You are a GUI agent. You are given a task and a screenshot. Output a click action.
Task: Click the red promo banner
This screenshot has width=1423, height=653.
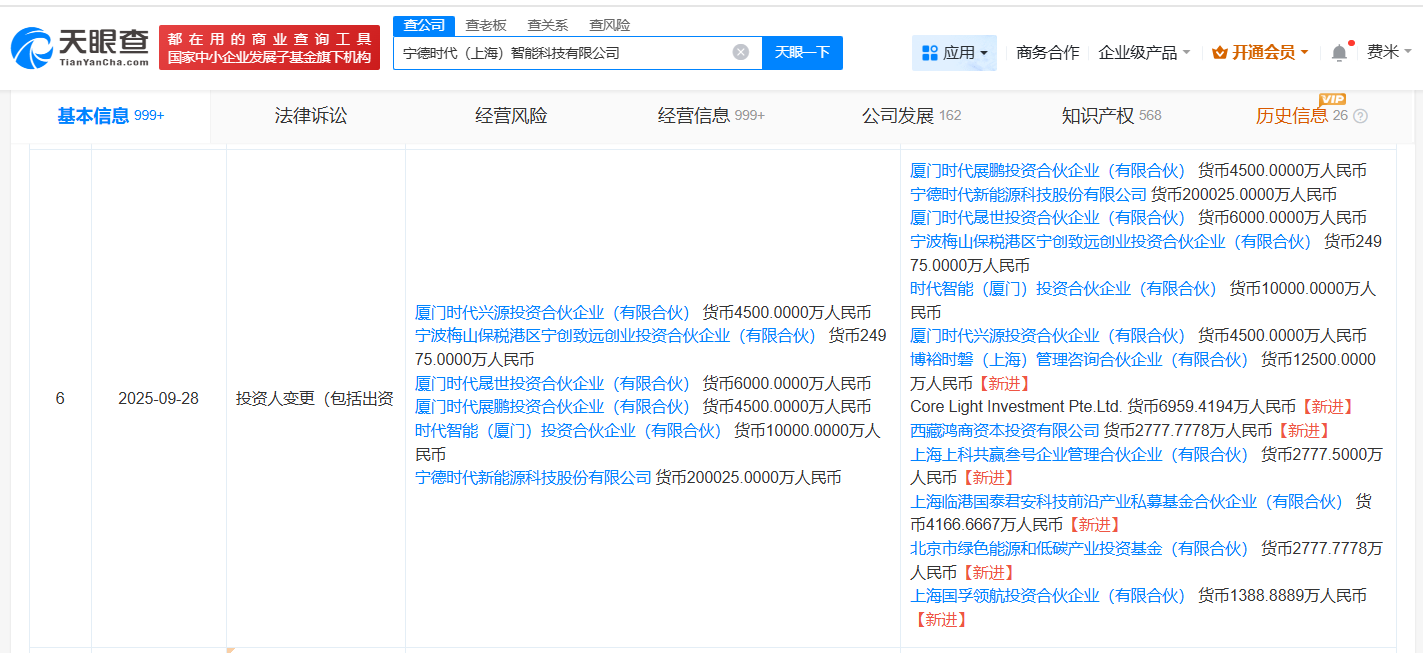click(268, 46)
